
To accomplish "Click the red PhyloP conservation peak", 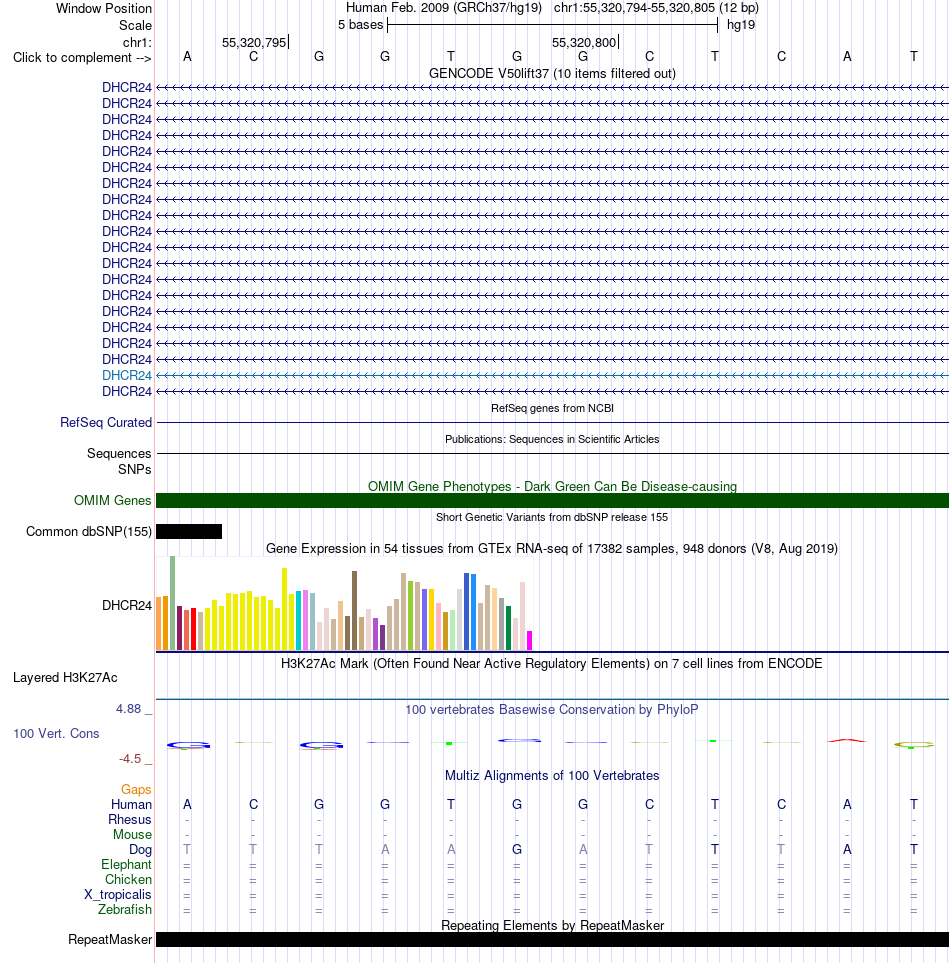I will (847, 740).
